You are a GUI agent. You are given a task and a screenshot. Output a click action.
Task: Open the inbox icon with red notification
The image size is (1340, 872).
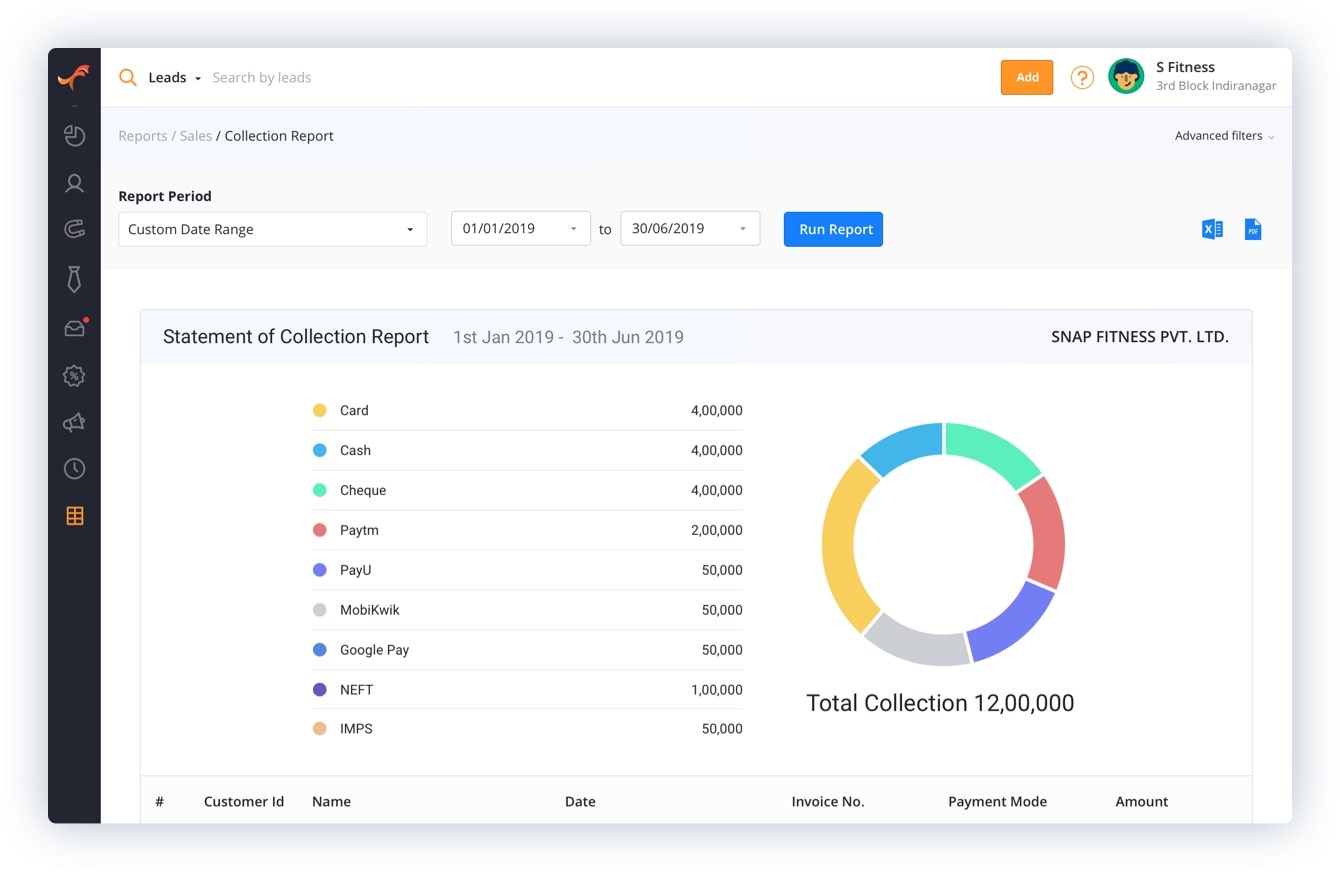click(x=75, y=328)
